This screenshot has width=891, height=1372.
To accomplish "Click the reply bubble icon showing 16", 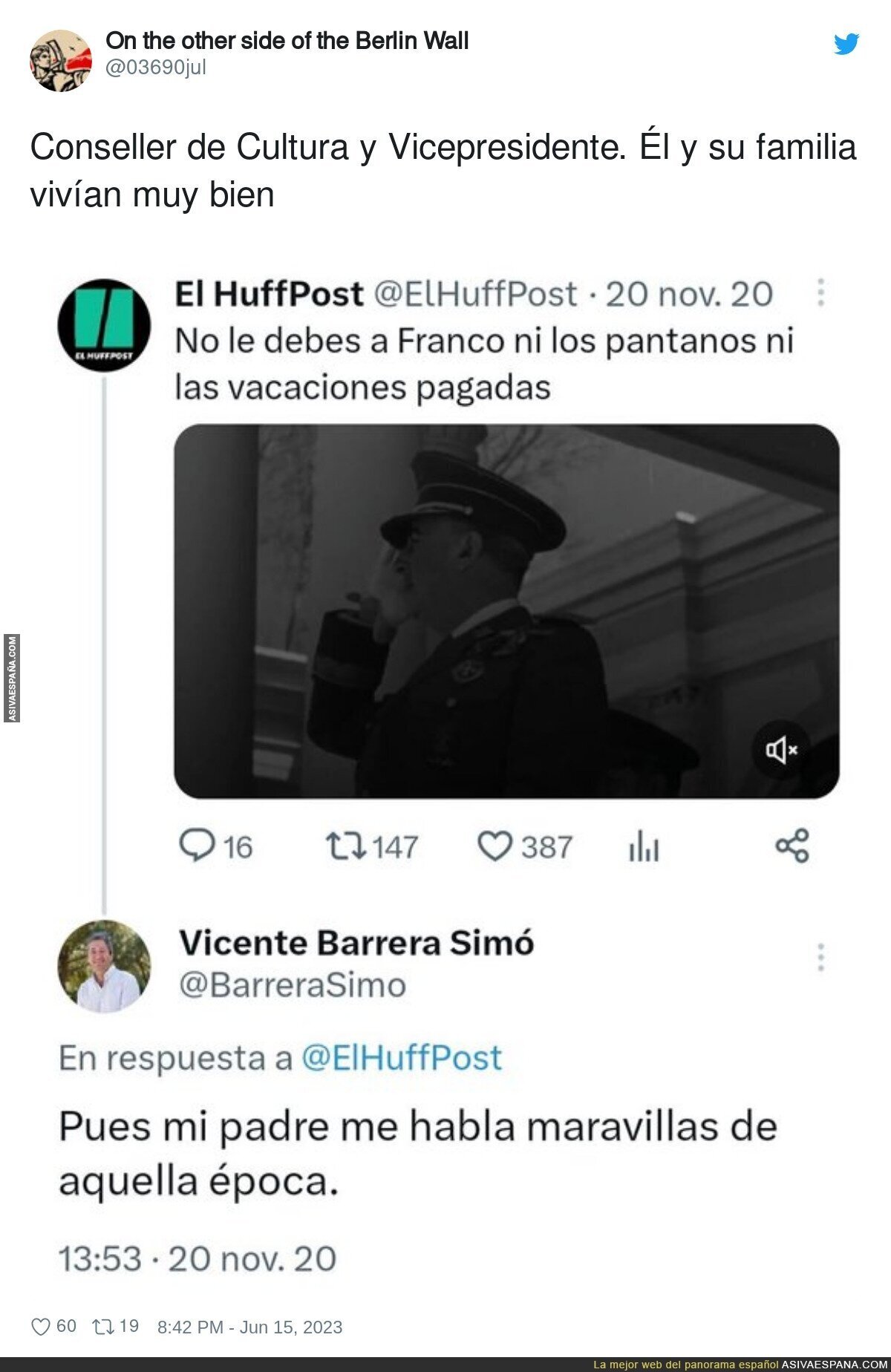I will [x=197, y=846].
